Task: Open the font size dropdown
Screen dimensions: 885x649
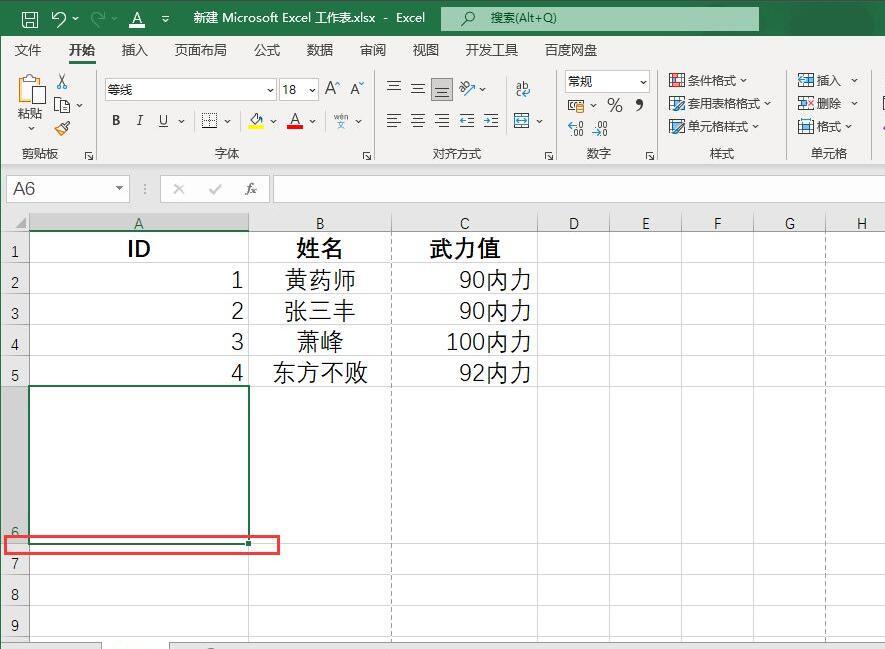Action: point(312,90)
